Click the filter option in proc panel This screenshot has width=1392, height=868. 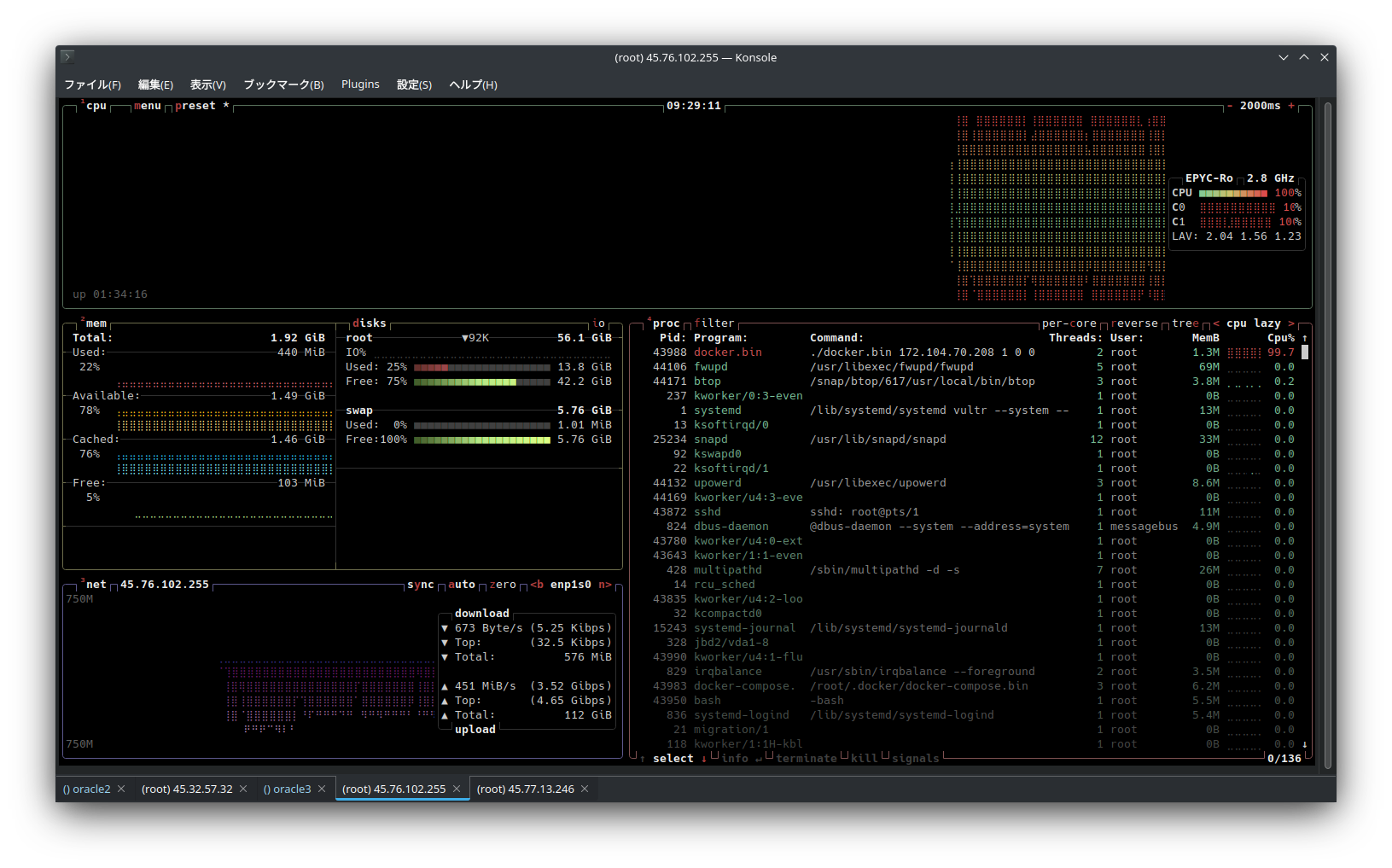[x=713, y=323]
